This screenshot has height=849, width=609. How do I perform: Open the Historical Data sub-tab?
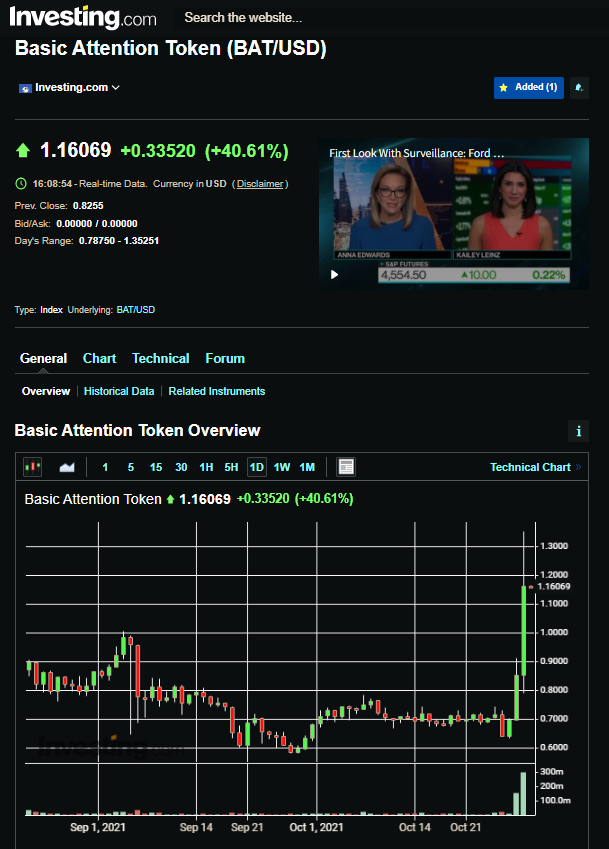point(119,391)
